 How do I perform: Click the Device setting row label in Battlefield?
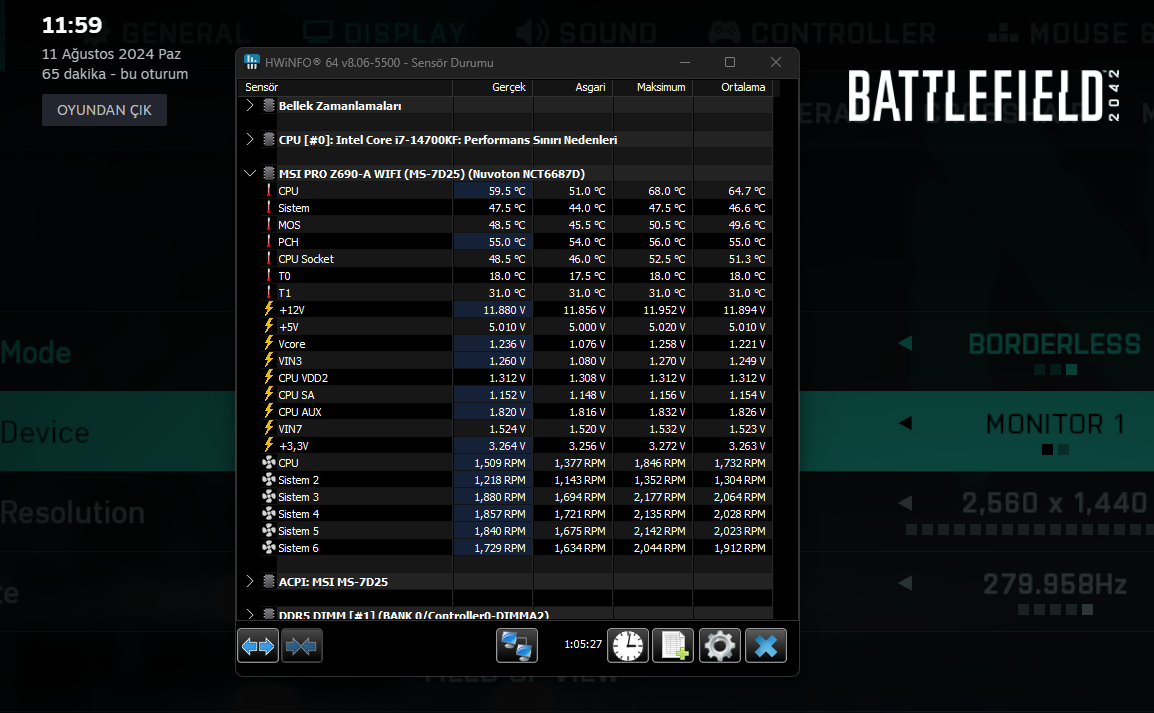click(x=45, y=433)
